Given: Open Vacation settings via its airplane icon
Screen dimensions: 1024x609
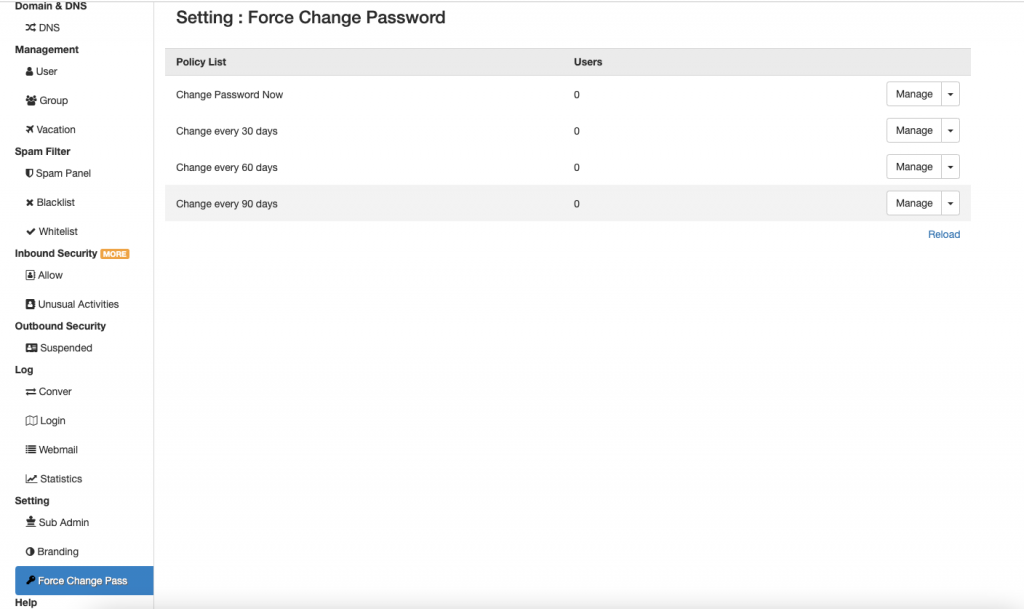Looking at the screenshot, I should click(30, 129).
